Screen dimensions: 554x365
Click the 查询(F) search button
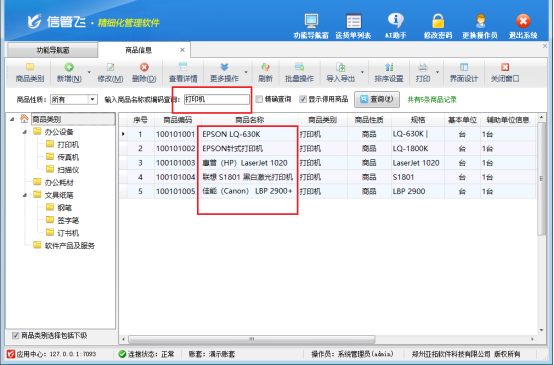coord(377,99)
